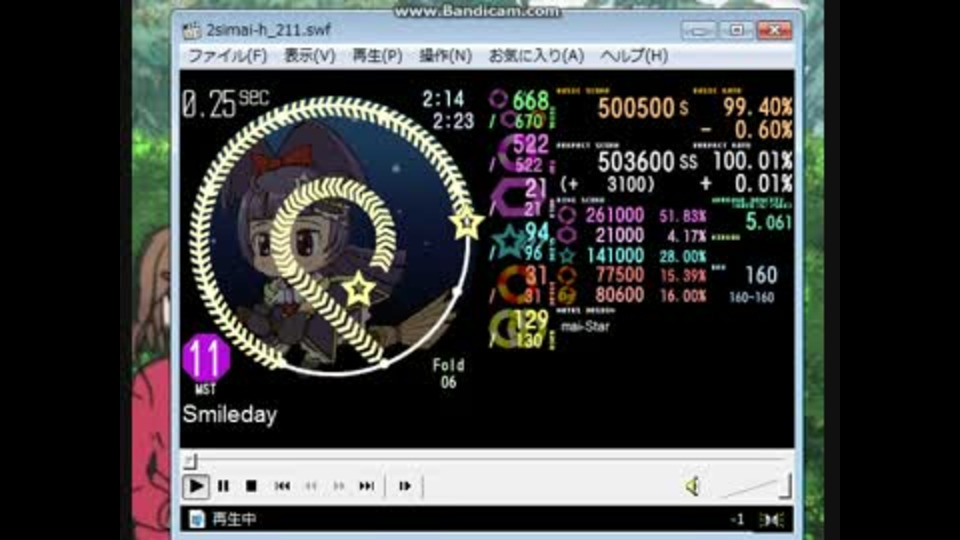Click the status bar document icon
Screen dimensions: 960x540
197,519
